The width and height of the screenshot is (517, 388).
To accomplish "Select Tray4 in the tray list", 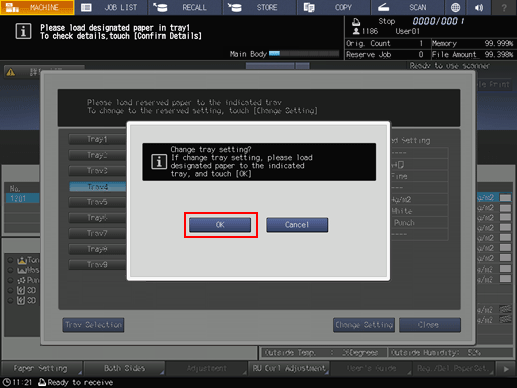I will [98, 187].
